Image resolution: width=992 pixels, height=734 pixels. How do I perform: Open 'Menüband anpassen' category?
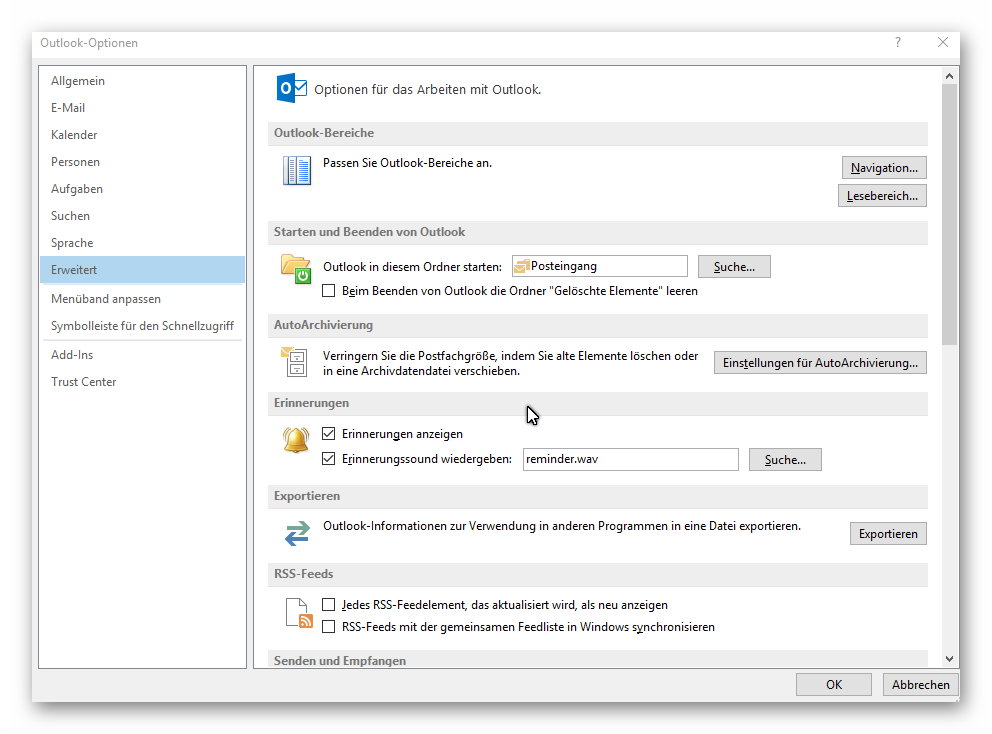pos(142,299)
